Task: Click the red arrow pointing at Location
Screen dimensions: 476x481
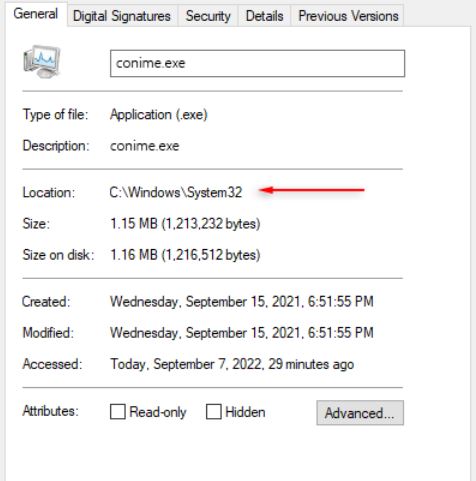Action: [312, 190]
